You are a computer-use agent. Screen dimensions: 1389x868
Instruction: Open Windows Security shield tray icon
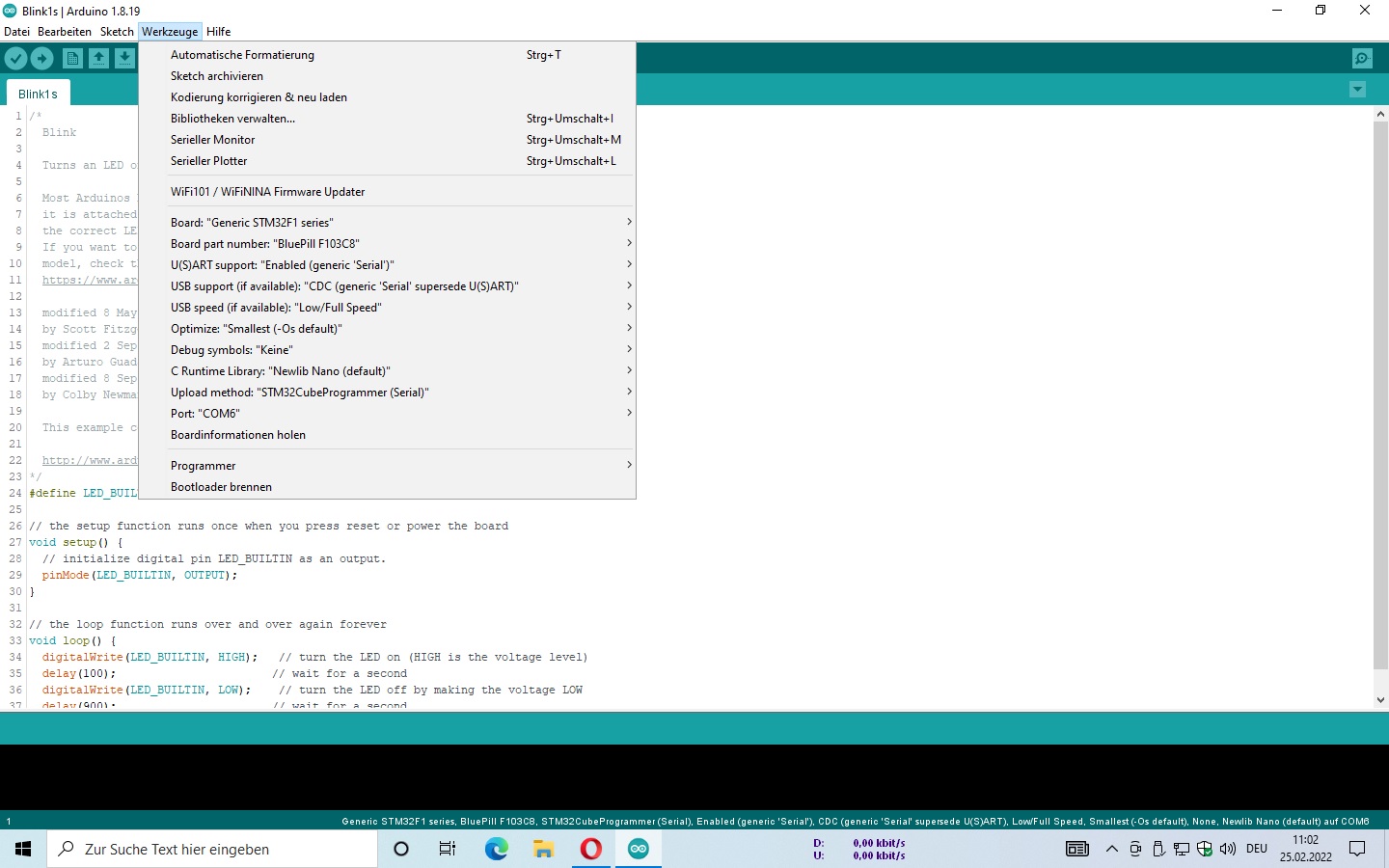pos(1205,849)
